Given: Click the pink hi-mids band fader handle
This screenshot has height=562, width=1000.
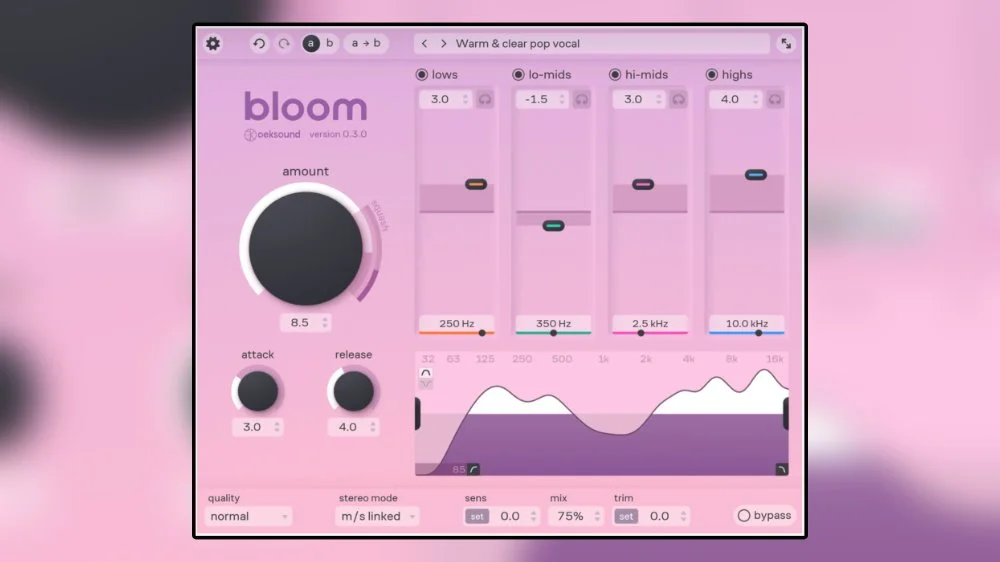Looking at the screenshot, I should pos(643,184).
